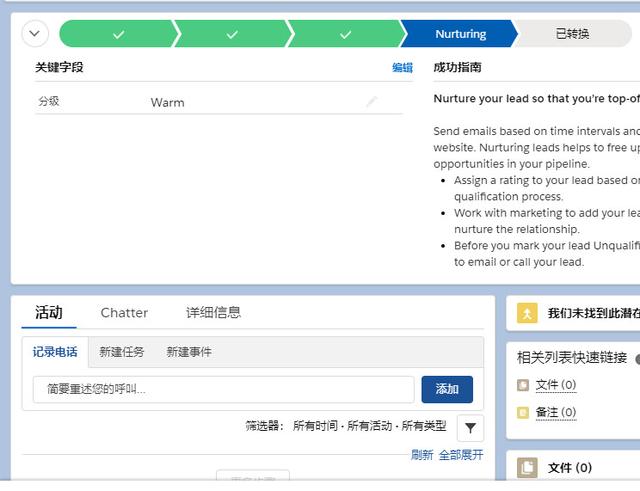
Task: Click the first completed checkmark stage
Action: click(118, 34)
